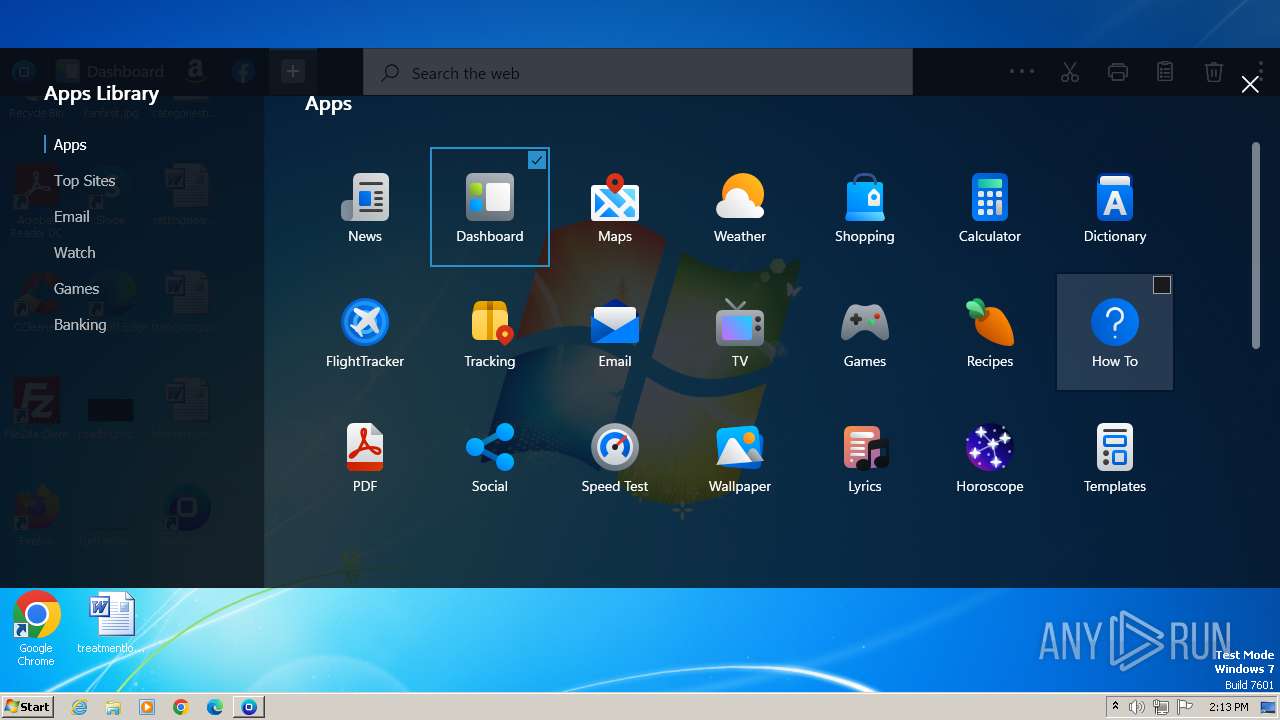Launch the PDF app
Viewport: 1280px width, 720px height.
pos(365,458)
